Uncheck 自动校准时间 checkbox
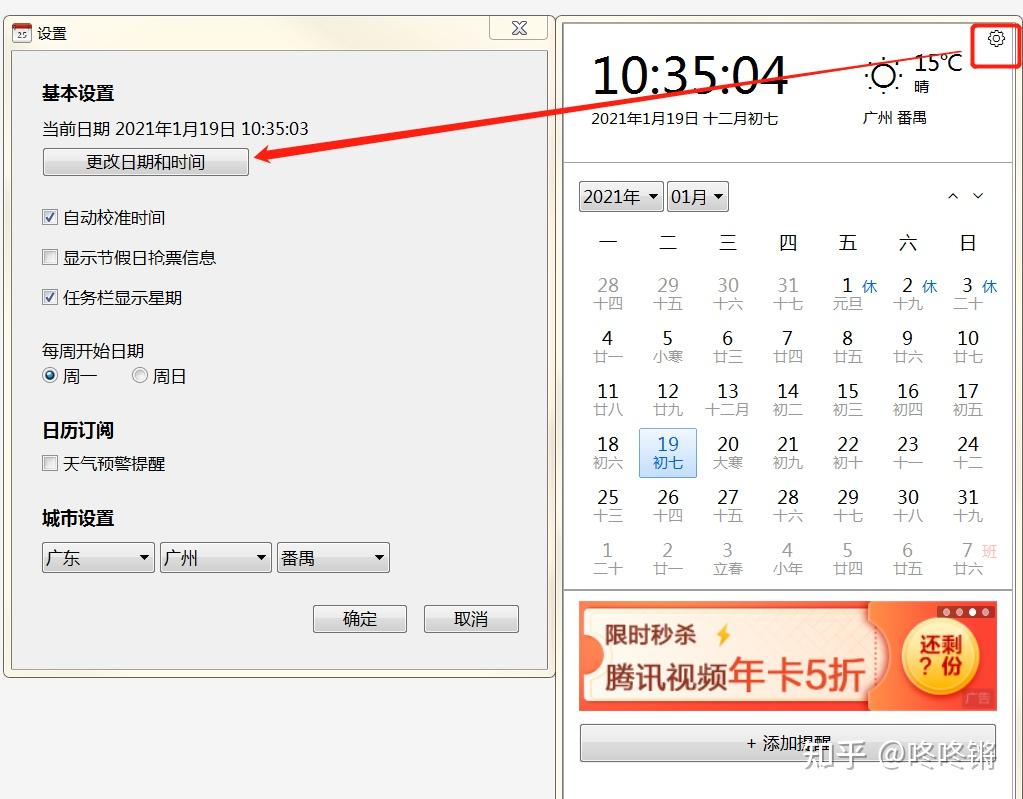 coord(50,217)
